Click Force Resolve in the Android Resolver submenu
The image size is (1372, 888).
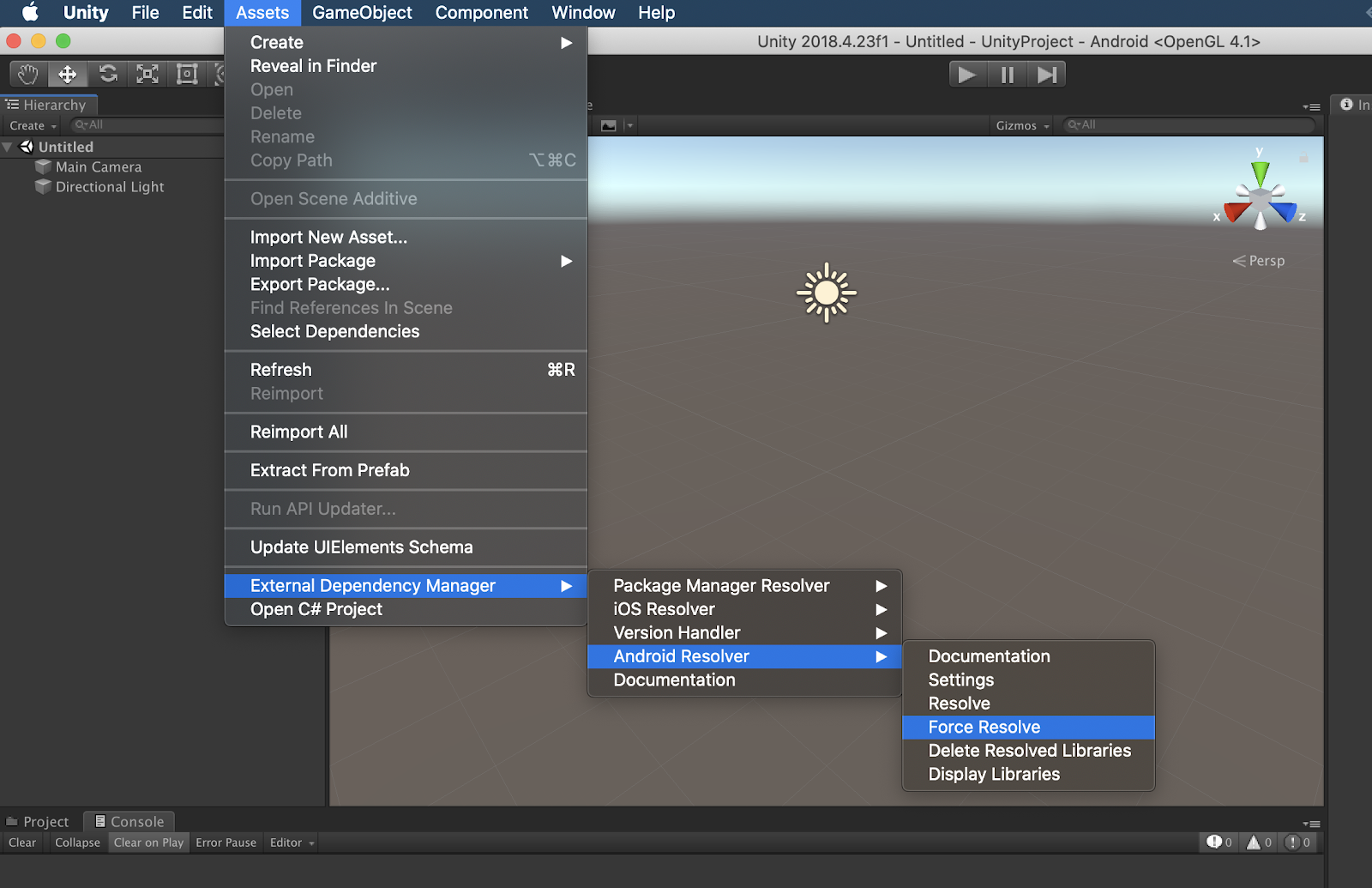click(983, 727)
